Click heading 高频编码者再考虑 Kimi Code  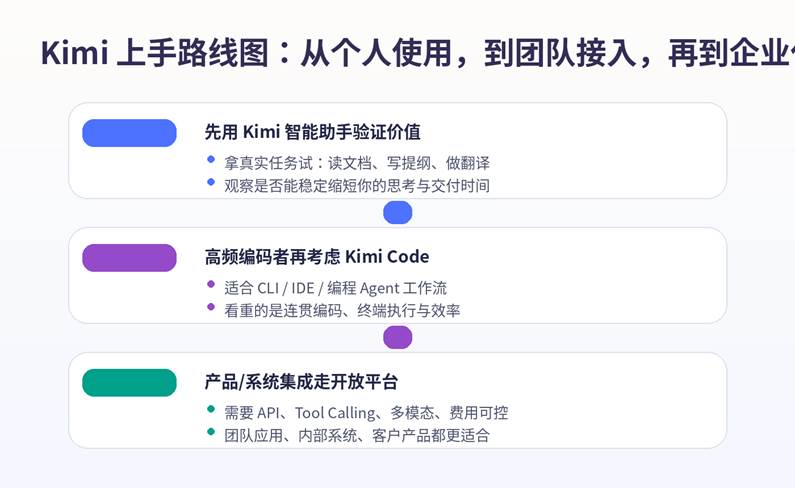tap(317, 257)
